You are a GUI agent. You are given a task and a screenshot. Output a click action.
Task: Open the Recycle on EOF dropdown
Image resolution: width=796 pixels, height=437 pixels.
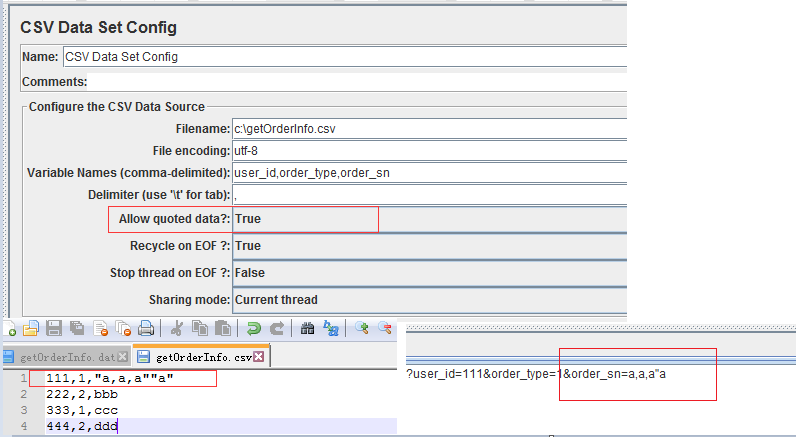click(x=429, y=246)
